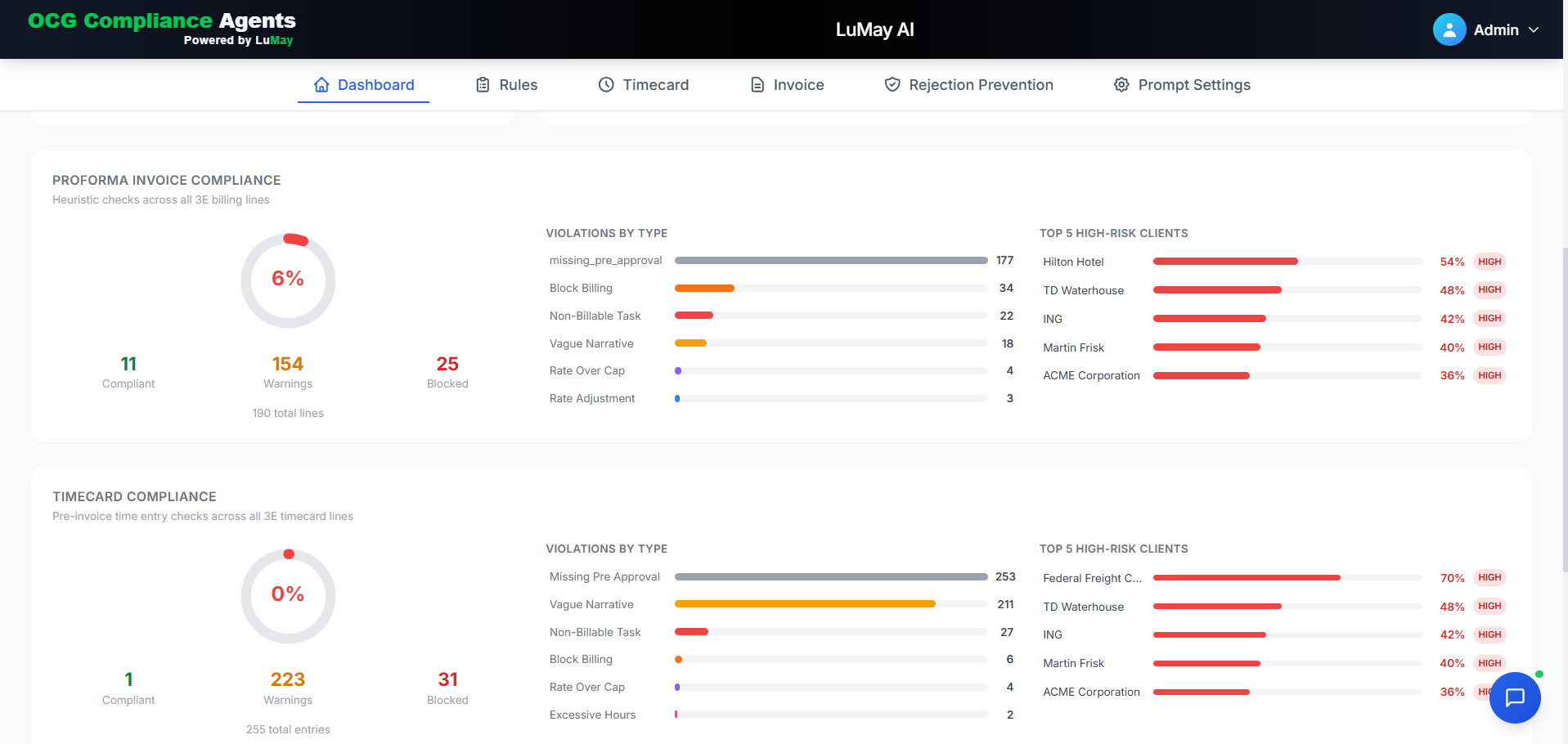Expand the Admin dropdown chevron
The height and width of the screenshot is (744, 1568).
click(1534, 29)
